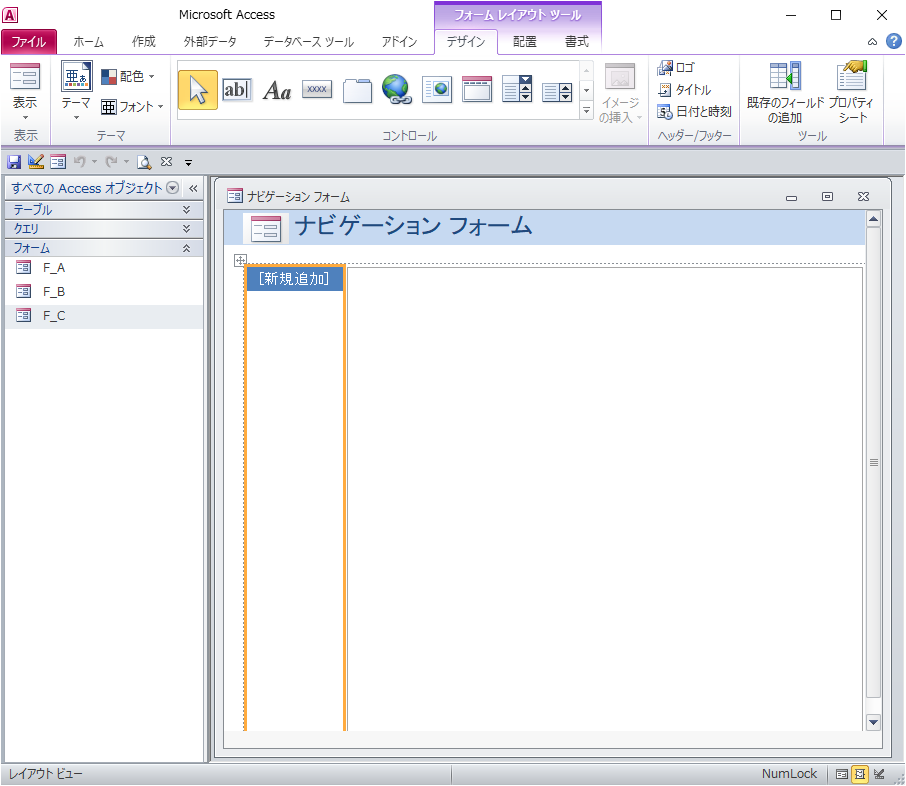Switch to Design View in status bar
Viewport: 906px width, 786px height.
coord(879,774)
